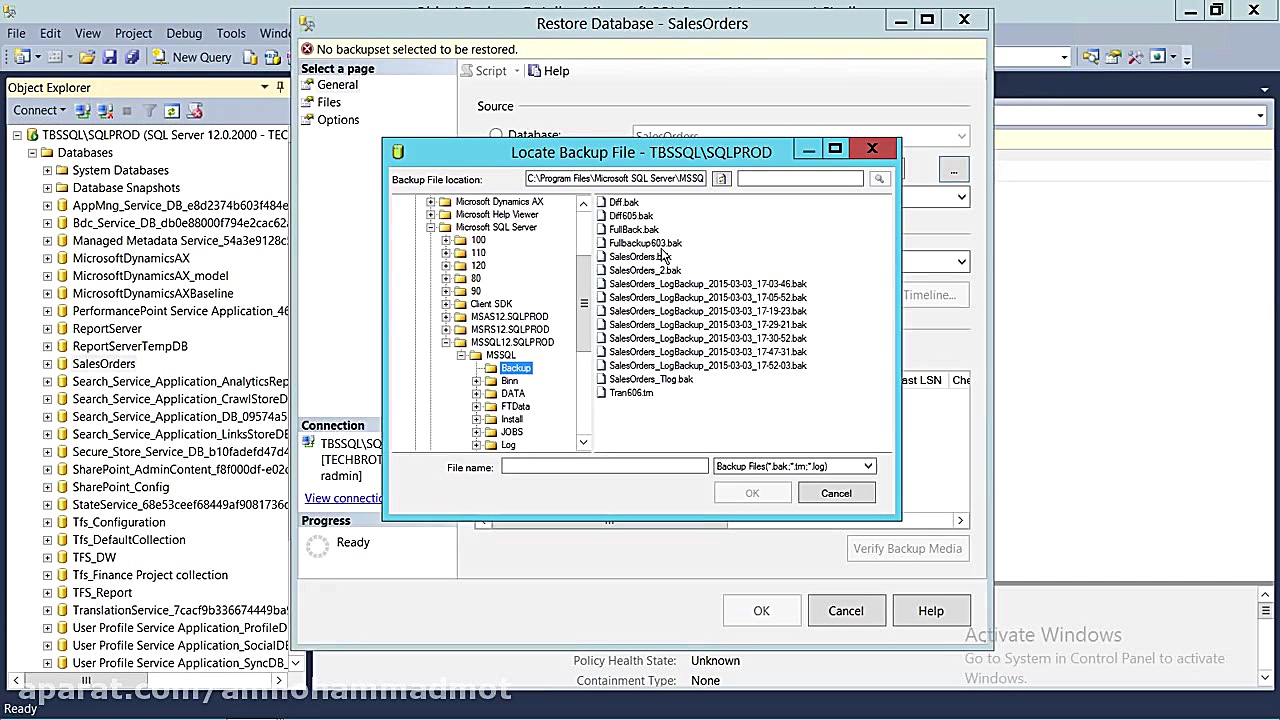Open a file using the Open File icon
1280x720 pixels.
tap(86, 56)
